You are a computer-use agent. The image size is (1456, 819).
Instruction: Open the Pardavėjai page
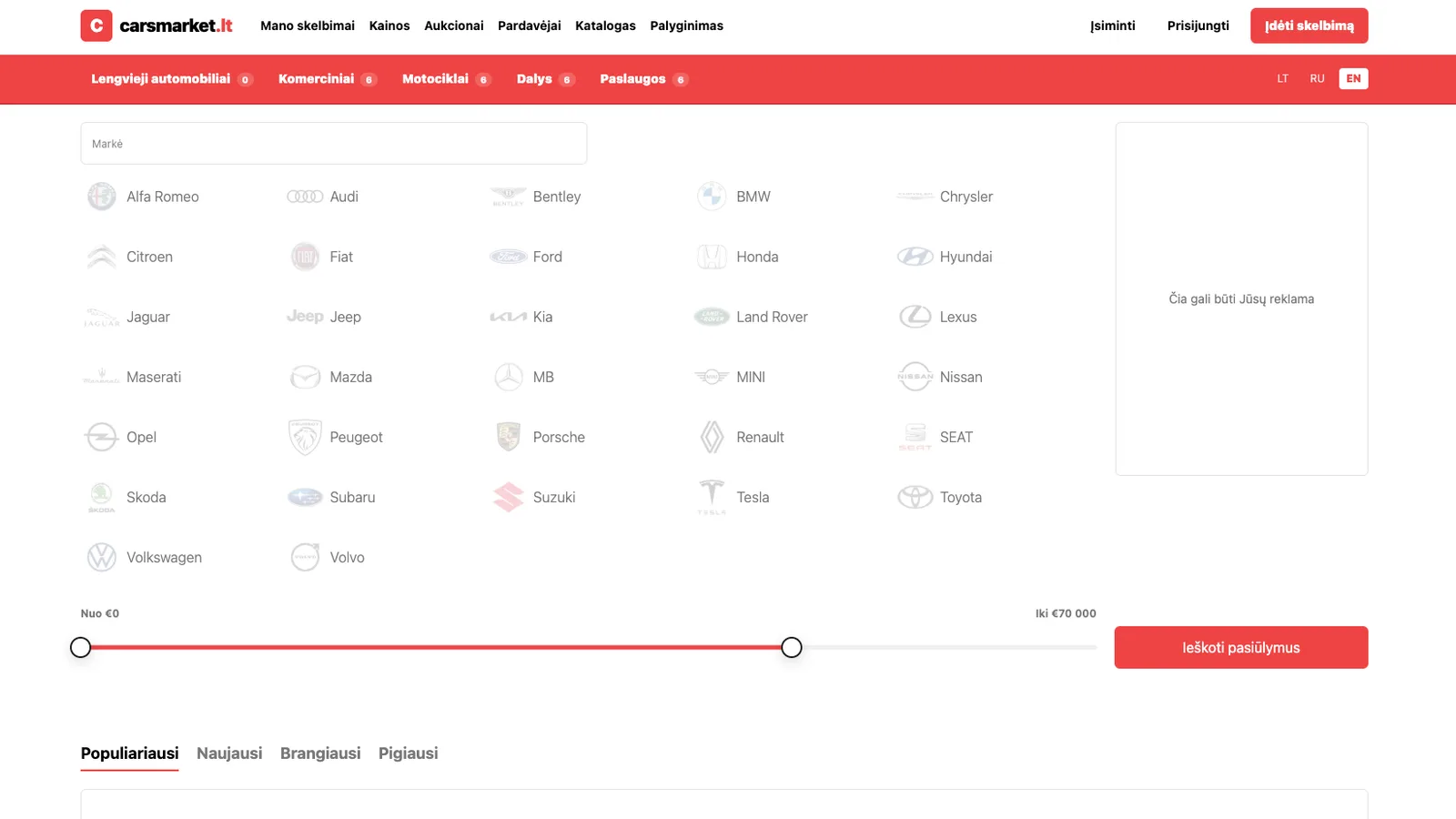[530, 25]
